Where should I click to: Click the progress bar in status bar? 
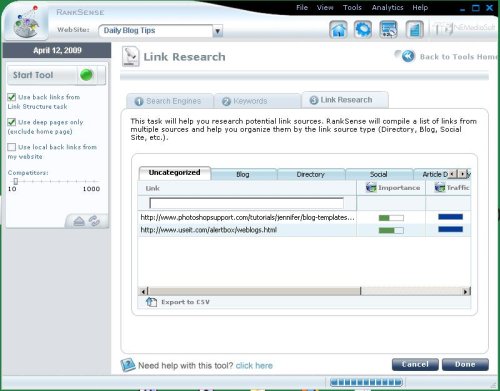[x=366, y=382]
